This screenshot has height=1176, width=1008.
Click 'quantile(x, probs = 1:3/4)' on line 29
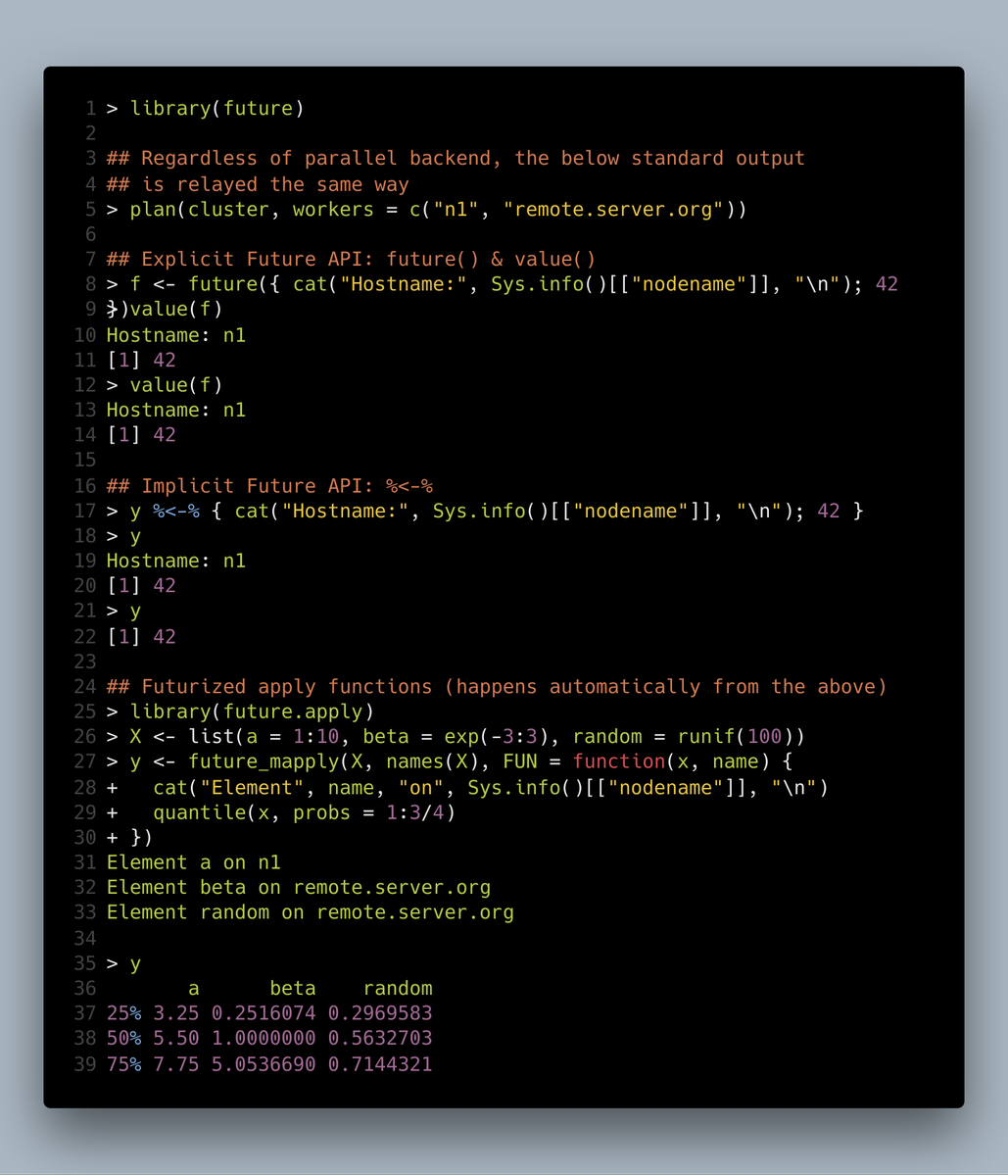pyautogui.click(x=305, y=812)
